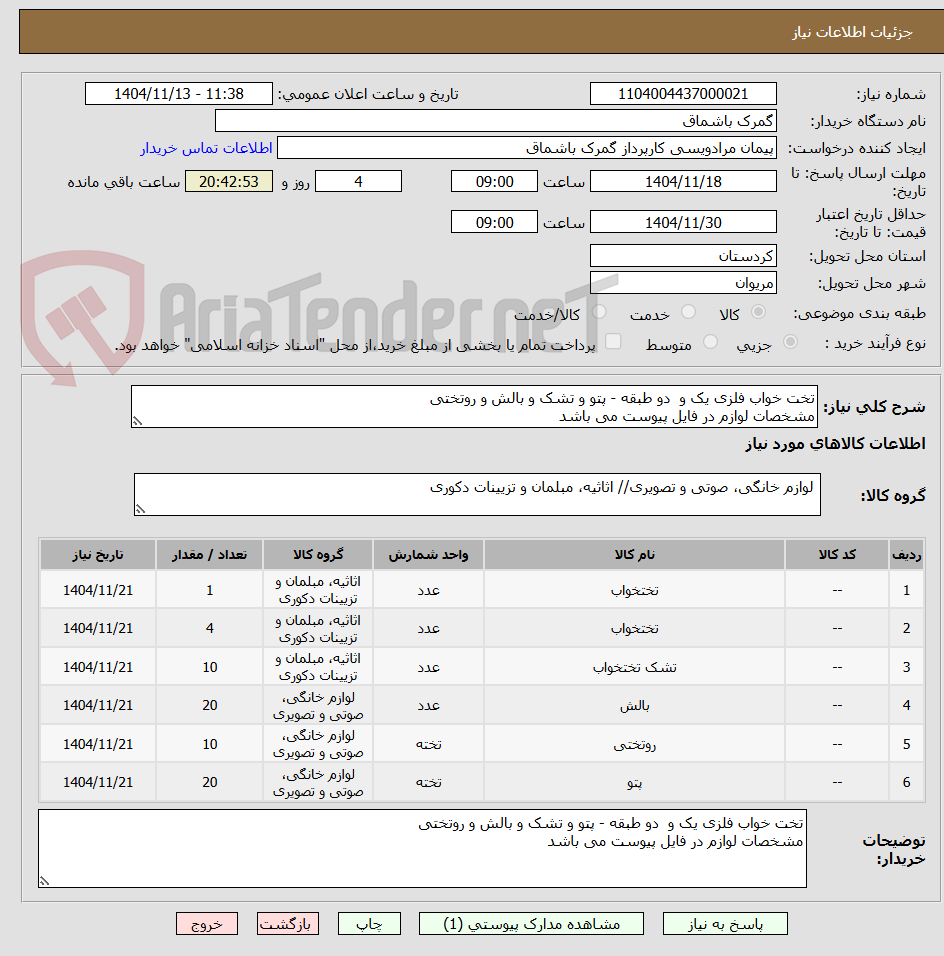
Task: Click the شماره نیاز number field
Action: pyautogui.click(x=683, y=94)
